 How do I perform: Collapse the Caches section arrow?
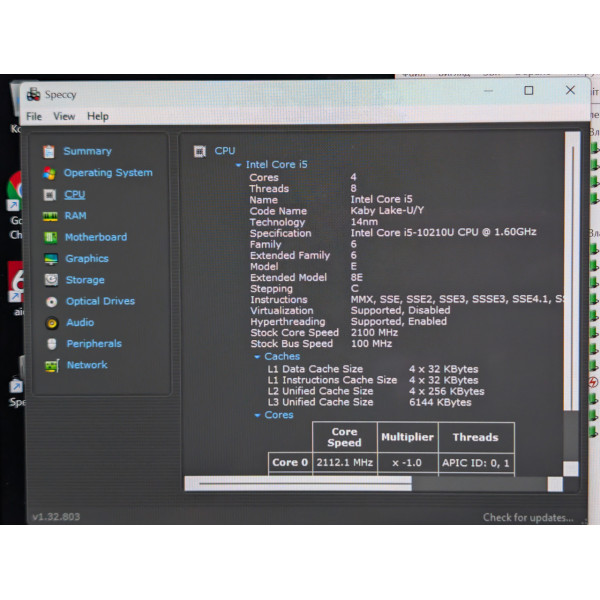tap(257, 357)
